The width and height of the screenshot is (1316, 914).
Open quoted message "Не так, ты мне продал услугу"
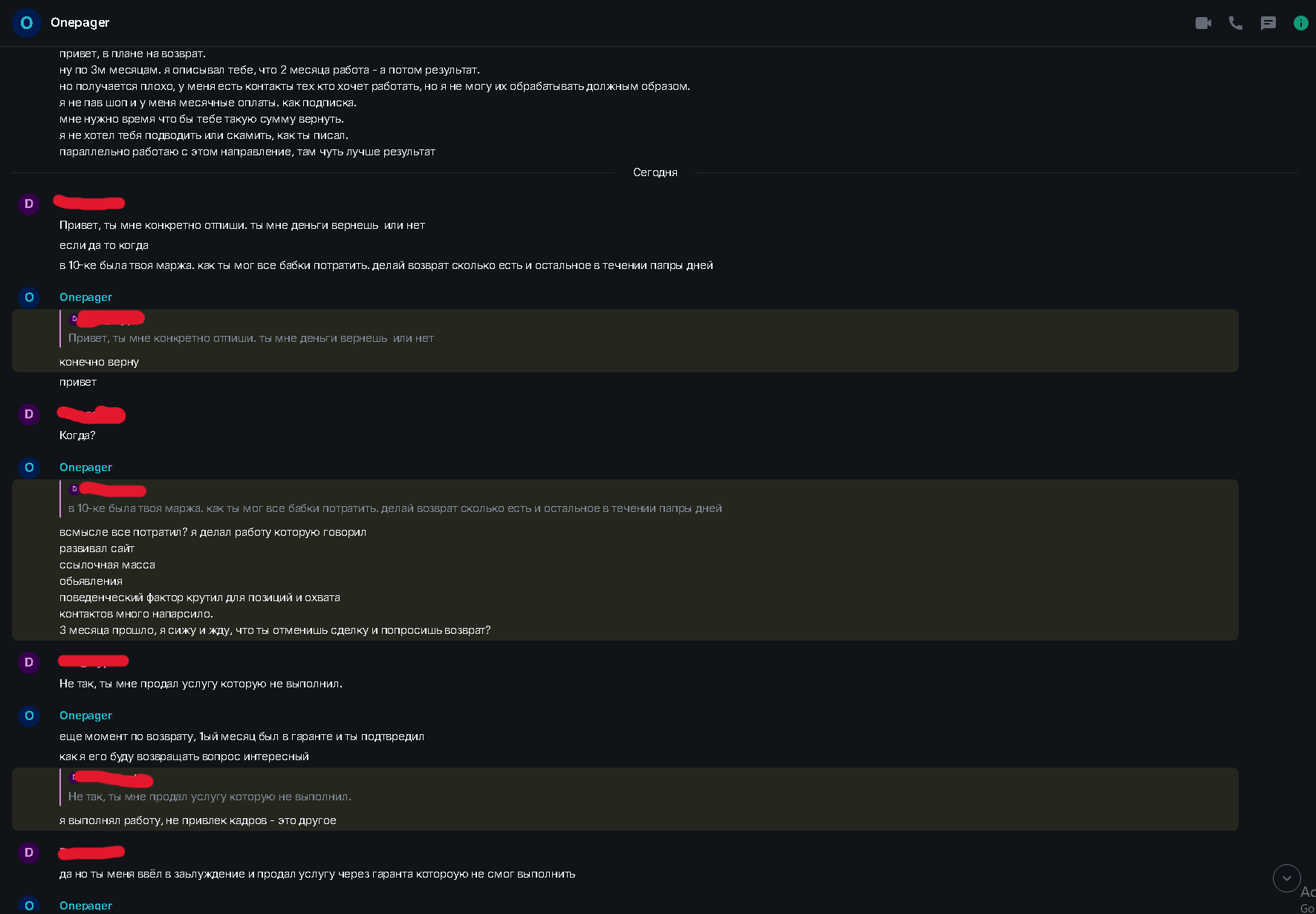click(210, 797)
